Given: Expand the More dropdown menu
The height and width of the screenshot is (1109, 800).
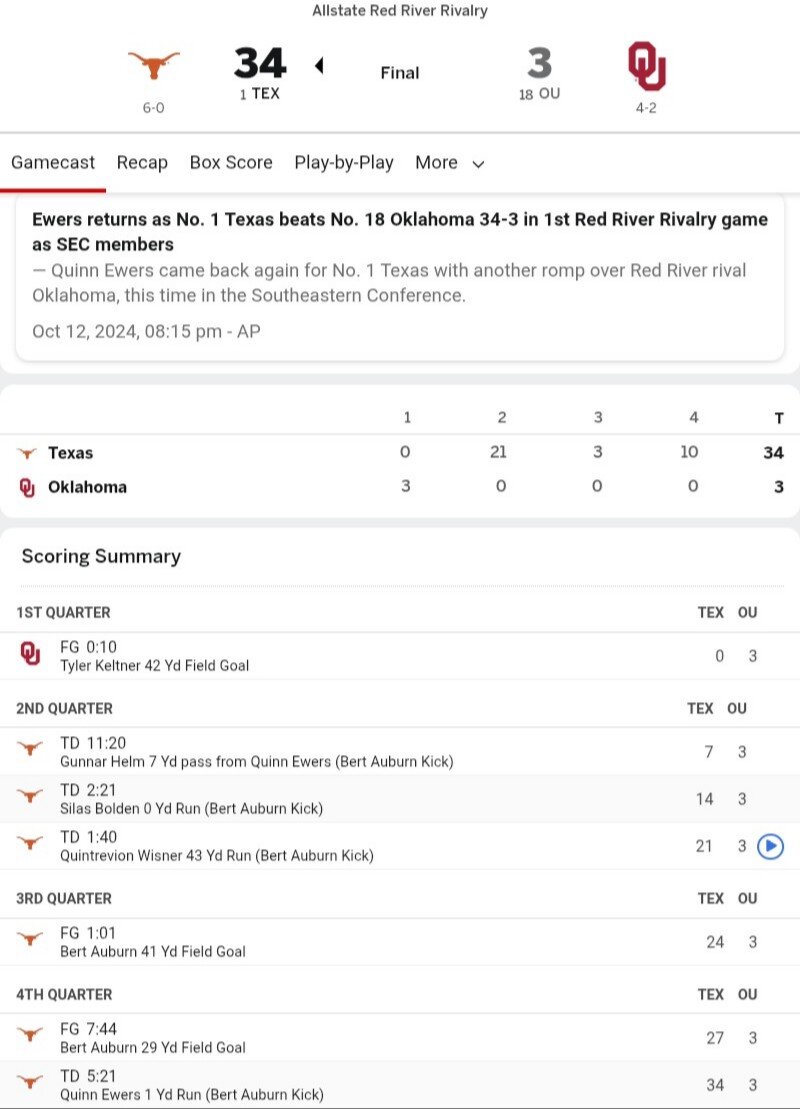Looking at the screenshot, I should (450, 163).
